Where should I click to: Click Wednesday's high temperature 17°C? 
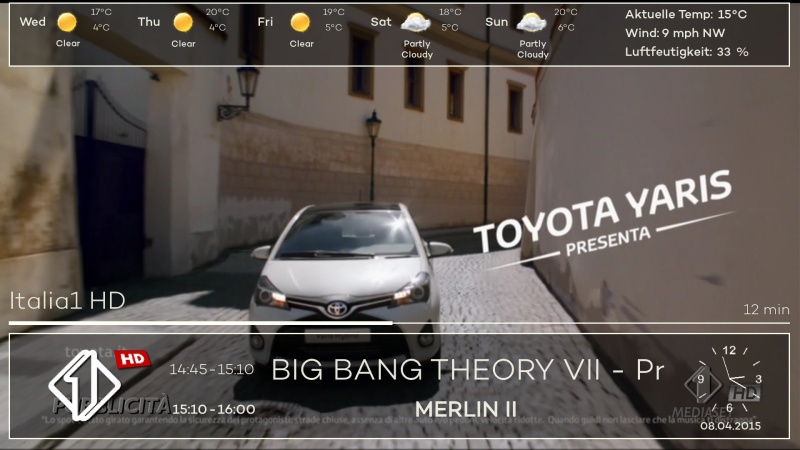101,12
